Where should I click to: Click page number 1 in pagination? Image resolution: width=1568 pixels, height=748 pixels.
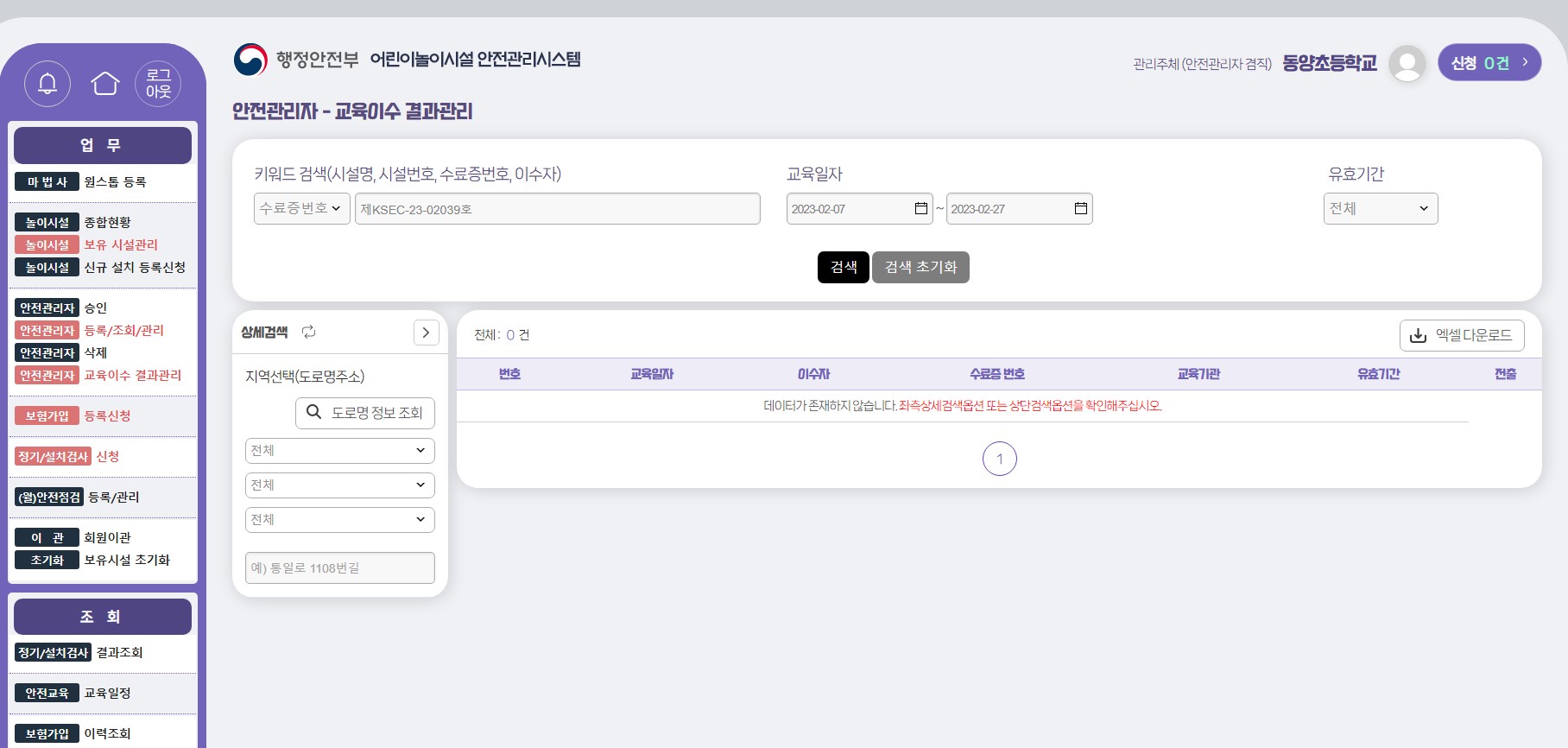pyautogui.click(x=999, y=459)
